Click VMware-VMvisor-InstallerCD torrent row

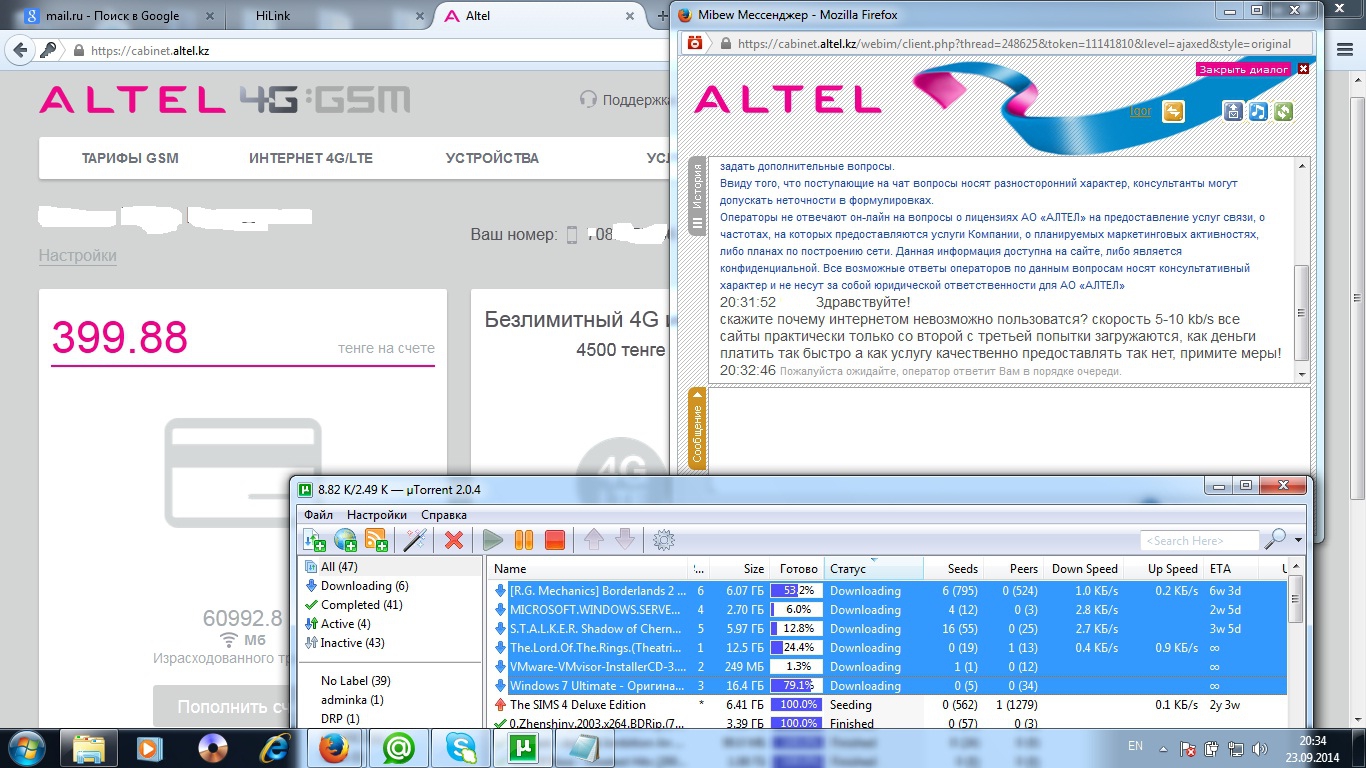888,667
